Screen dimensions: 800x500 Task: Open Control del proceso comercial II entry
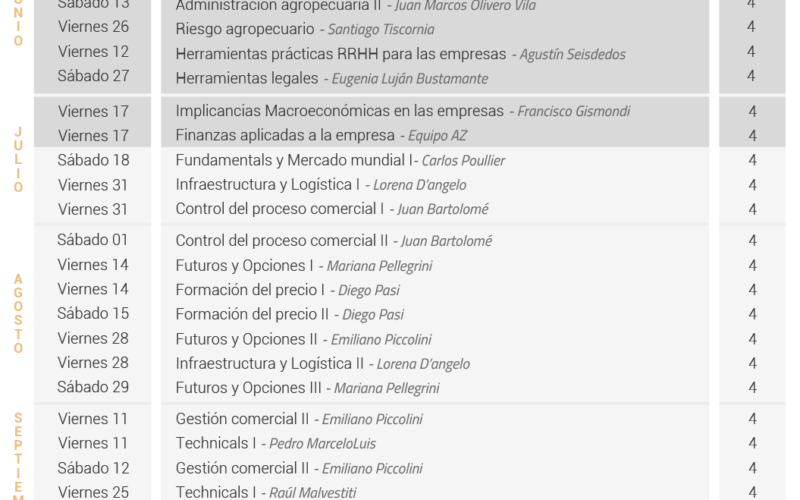(334, 241)
